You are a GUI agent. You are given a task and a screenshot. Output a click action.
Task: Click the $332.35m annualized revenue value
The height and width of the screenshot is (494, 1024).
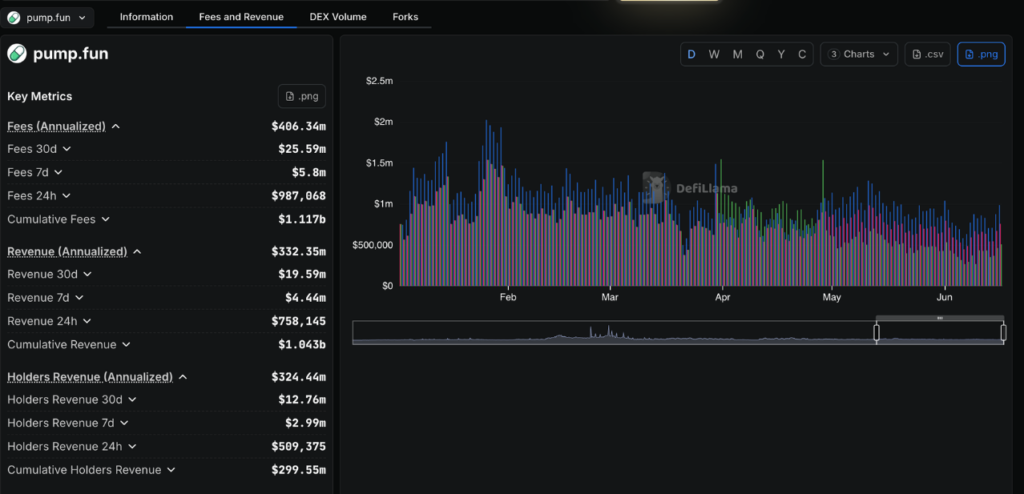298,252
